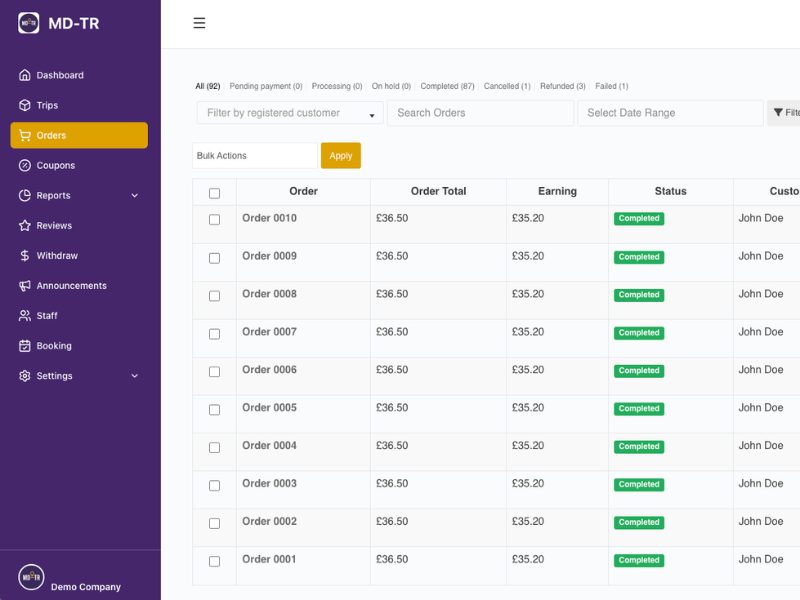Viewport: 800px width, 600px height.
Task: Filter by Pending payment (0)
Action: [266, 86]
